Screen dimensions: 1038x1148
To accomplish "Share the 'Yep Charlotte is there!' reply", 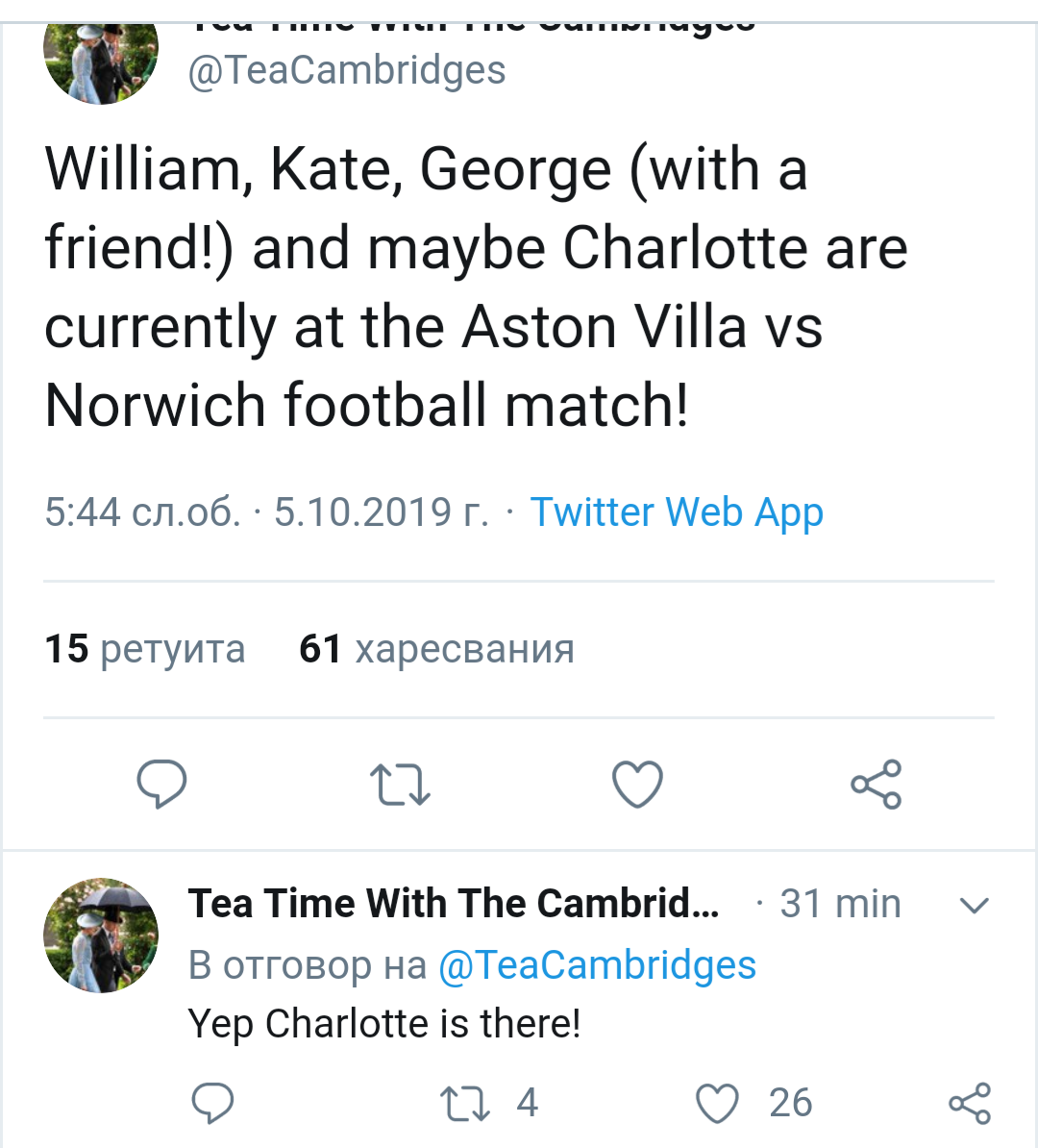I will [969, 1103].
